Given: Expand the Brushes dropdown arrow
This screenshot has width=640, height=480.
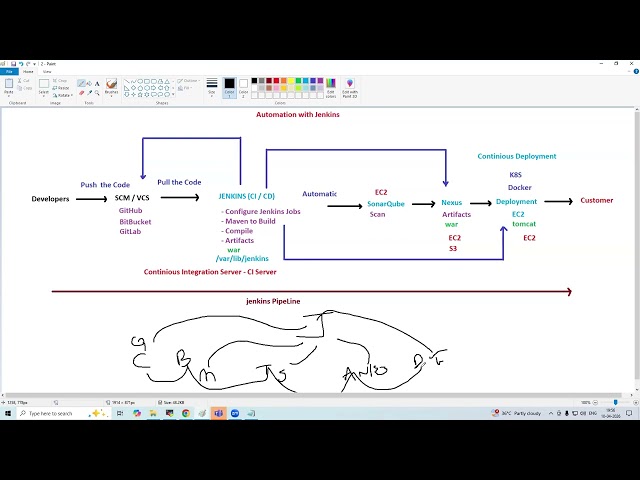Looking at the screenshot, I should click(111, 95).
